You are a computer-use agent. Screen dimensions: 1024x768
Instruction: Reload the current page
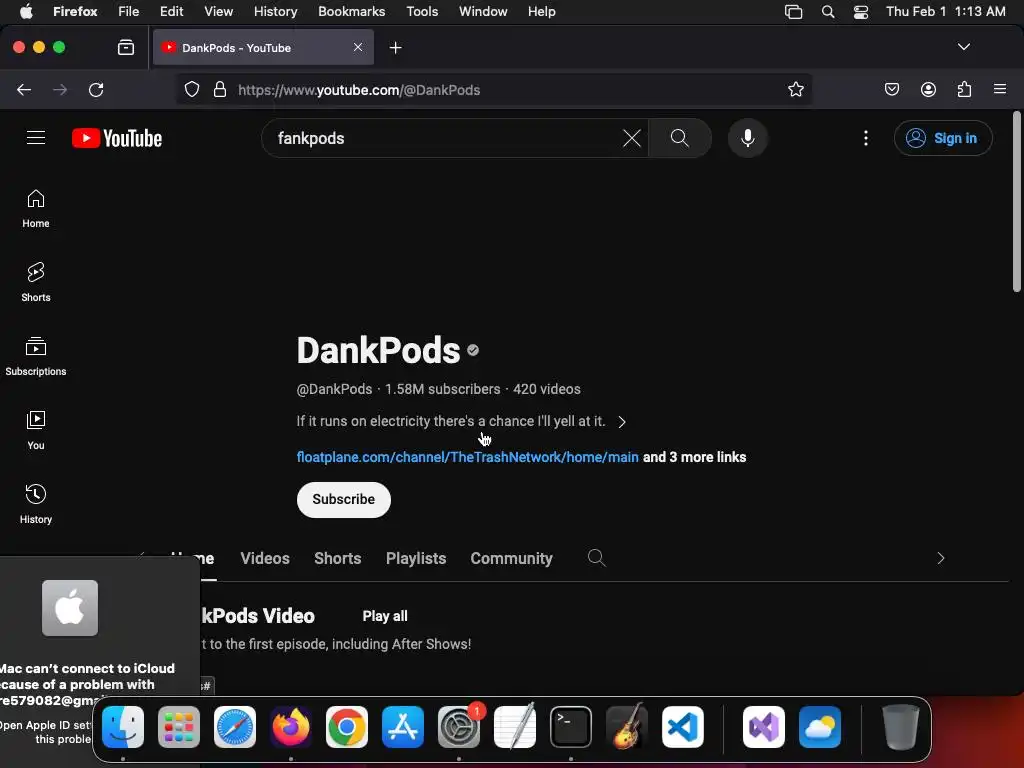click(96, 89)
